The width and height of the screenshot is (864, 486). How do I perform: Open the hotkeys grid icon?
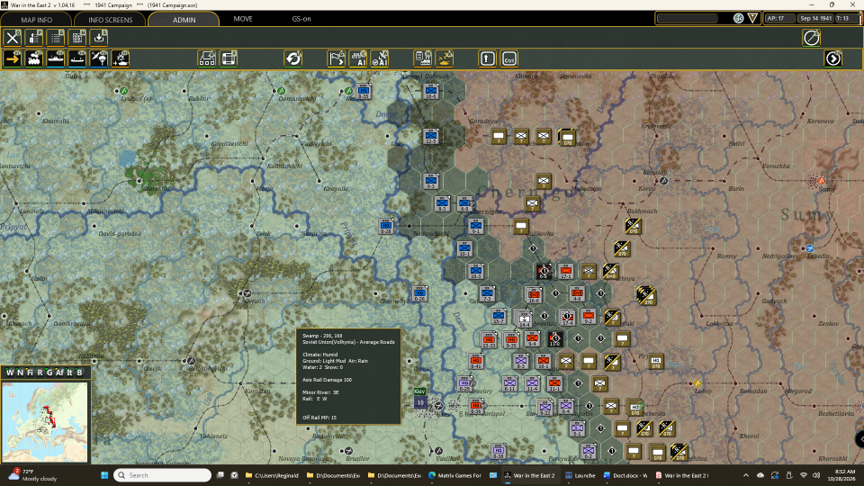(x=77, y=37)
